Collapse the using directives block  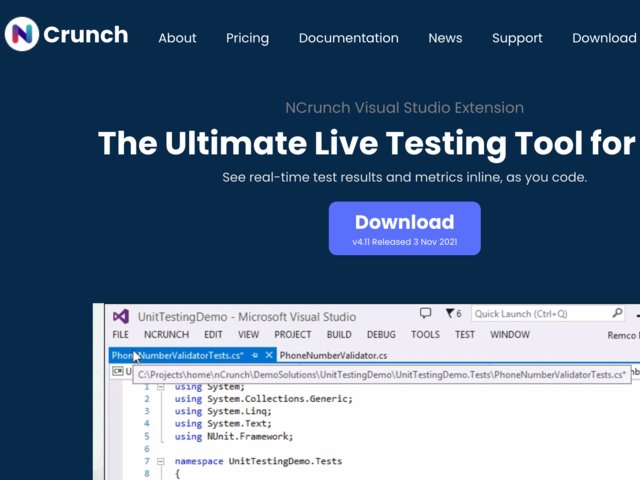(161, 387)
